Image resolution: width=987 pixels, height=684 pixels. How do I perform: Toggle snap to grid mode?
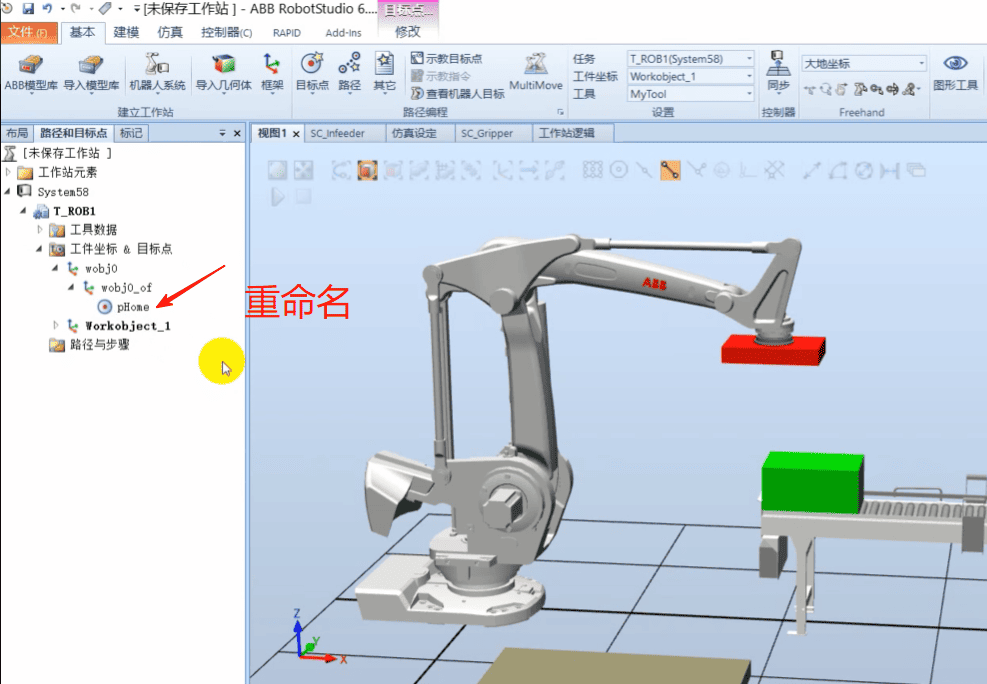coord(774,170)
